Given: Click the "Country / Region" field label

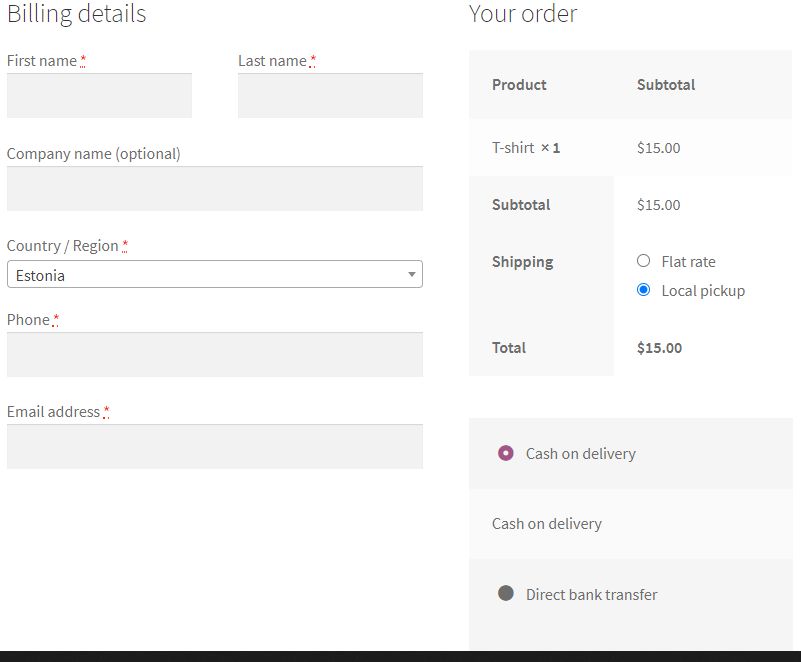Looking at the screenshot, I should [62, 246].
